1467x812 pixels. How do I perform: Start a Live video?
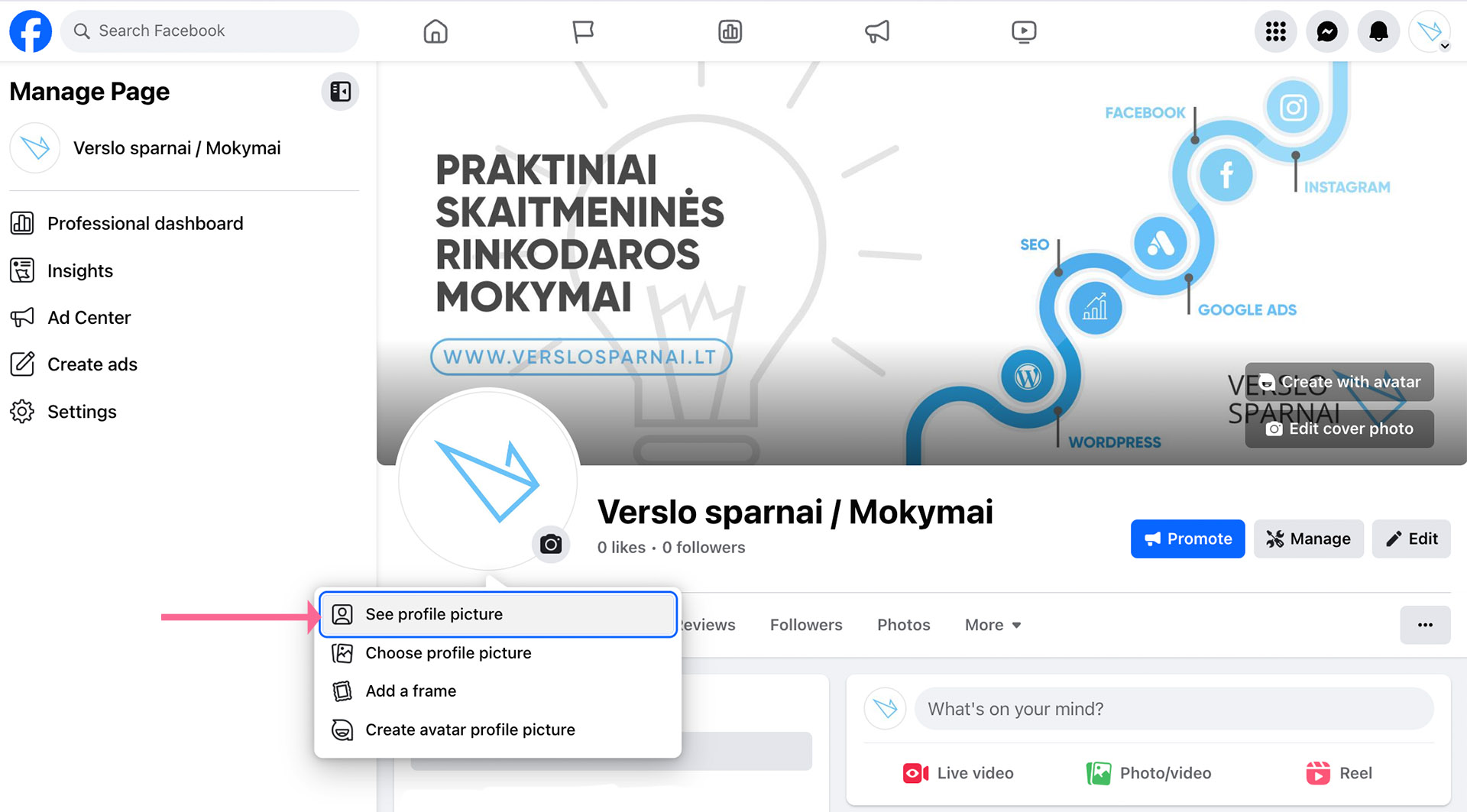(x=958, y=773)
